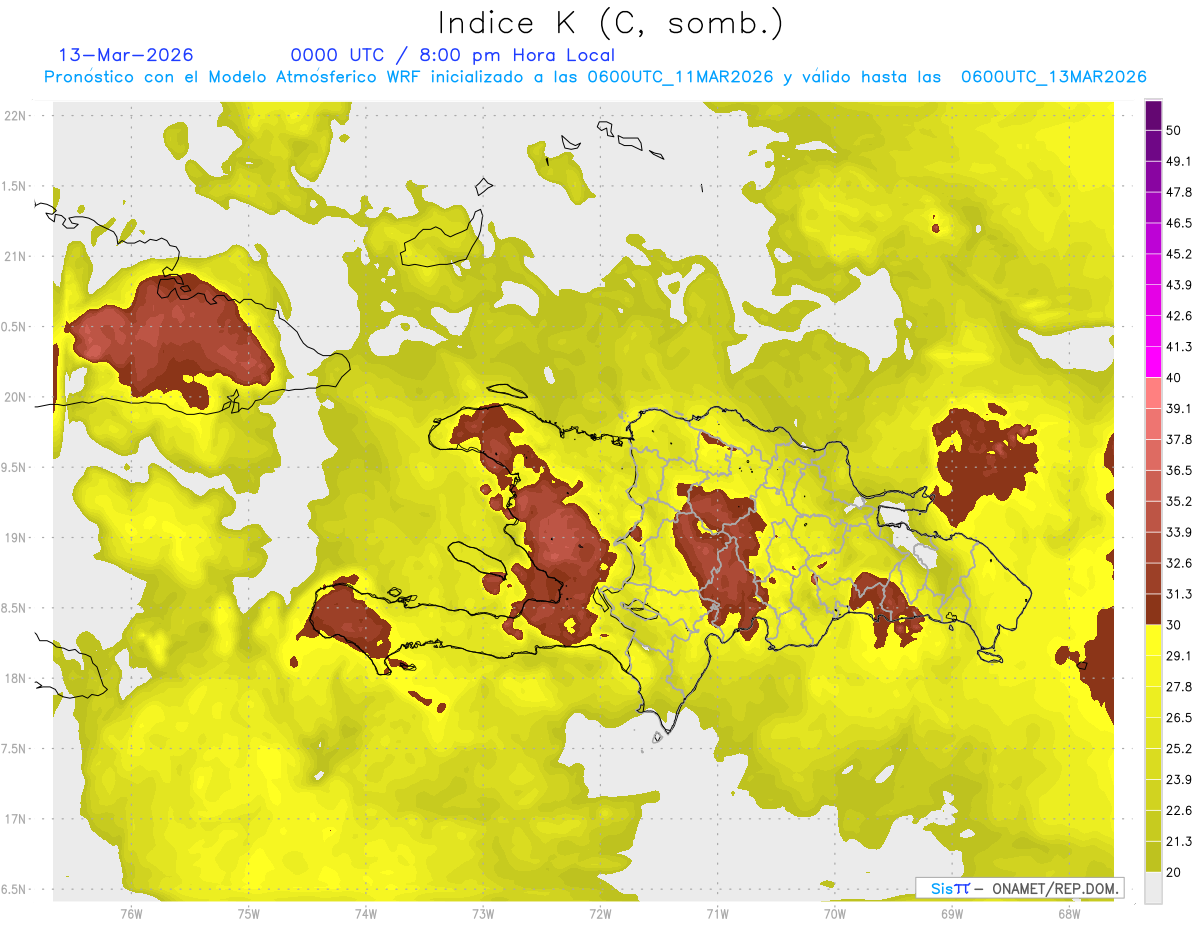Viewport: 1200px width, 927px height.
Task: Click the '73W' longitude axis label
Action: tap(483, 914)
